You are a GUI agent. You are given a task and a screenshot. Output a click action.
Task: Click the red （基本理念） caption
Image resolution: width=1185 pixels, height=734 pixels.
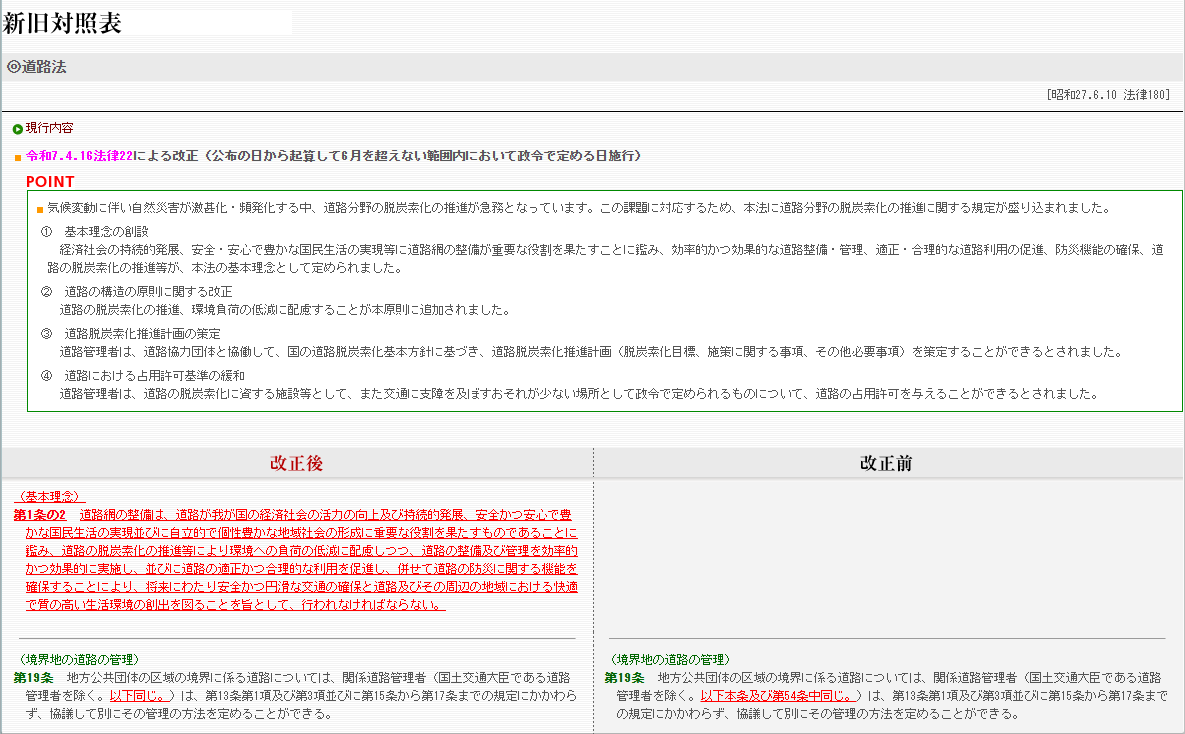[50, 497]
